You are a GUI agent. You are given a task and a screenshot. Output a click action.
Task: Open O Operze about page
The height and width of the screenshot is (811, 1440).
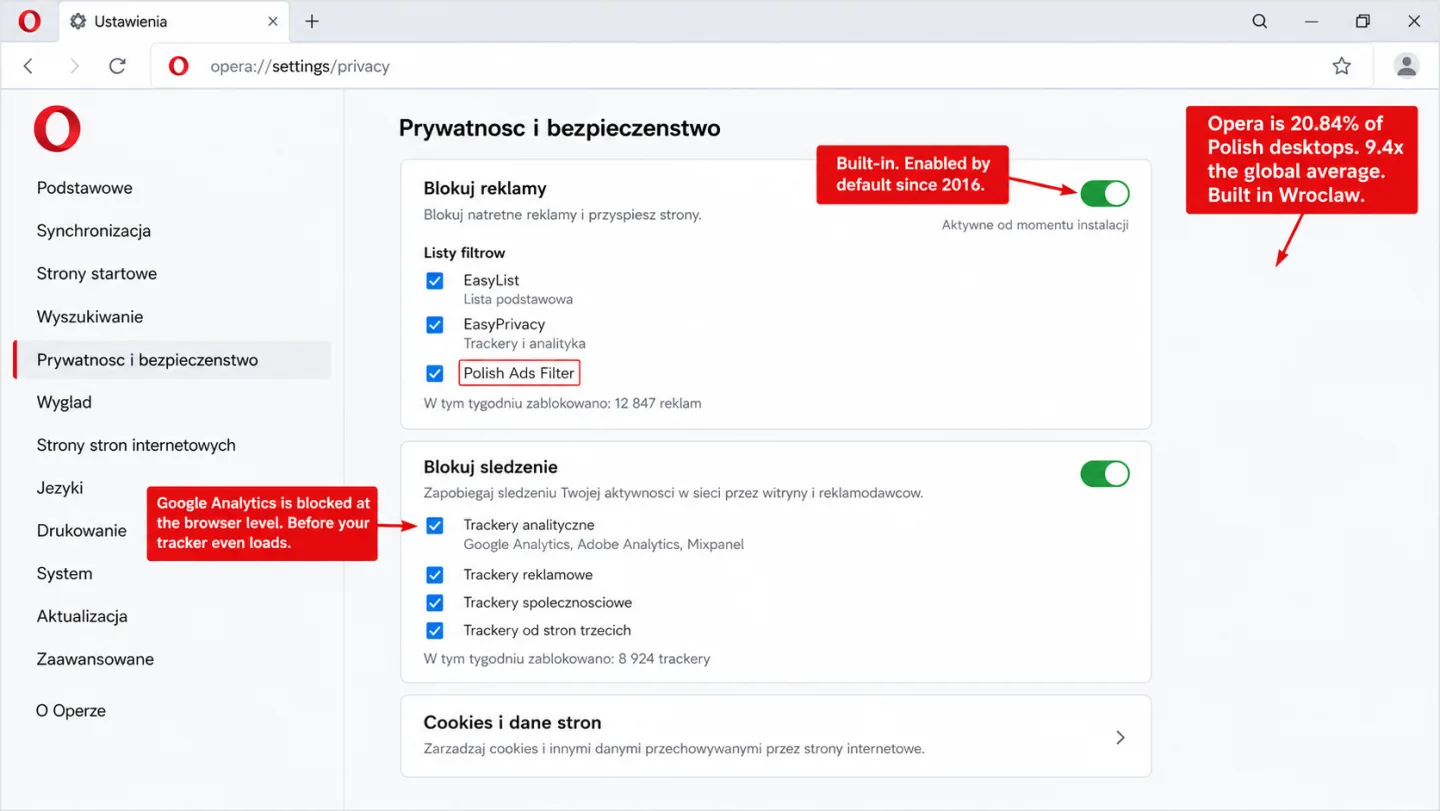pyautogui.click(x=71, y=711)
